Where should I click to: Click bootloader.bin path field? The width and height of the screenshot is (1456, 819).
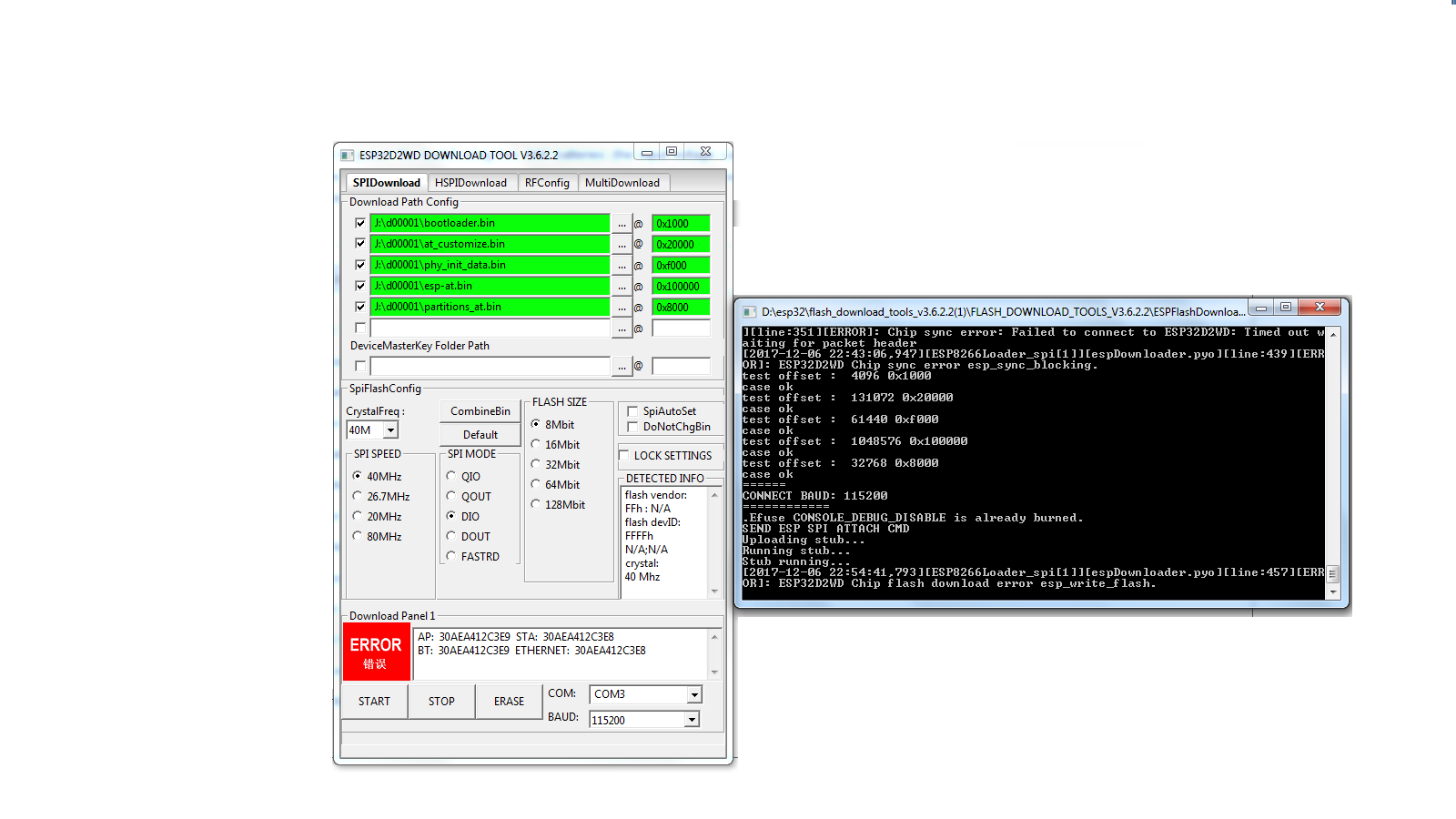pos(490,223)
